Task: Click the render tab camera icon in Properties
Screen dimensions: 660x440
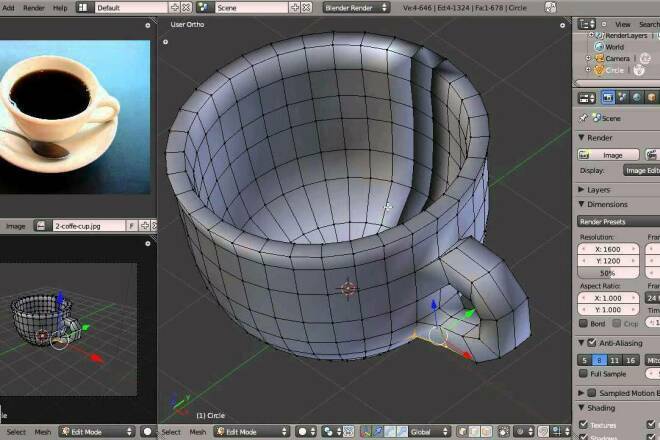Action: point(607,97)
